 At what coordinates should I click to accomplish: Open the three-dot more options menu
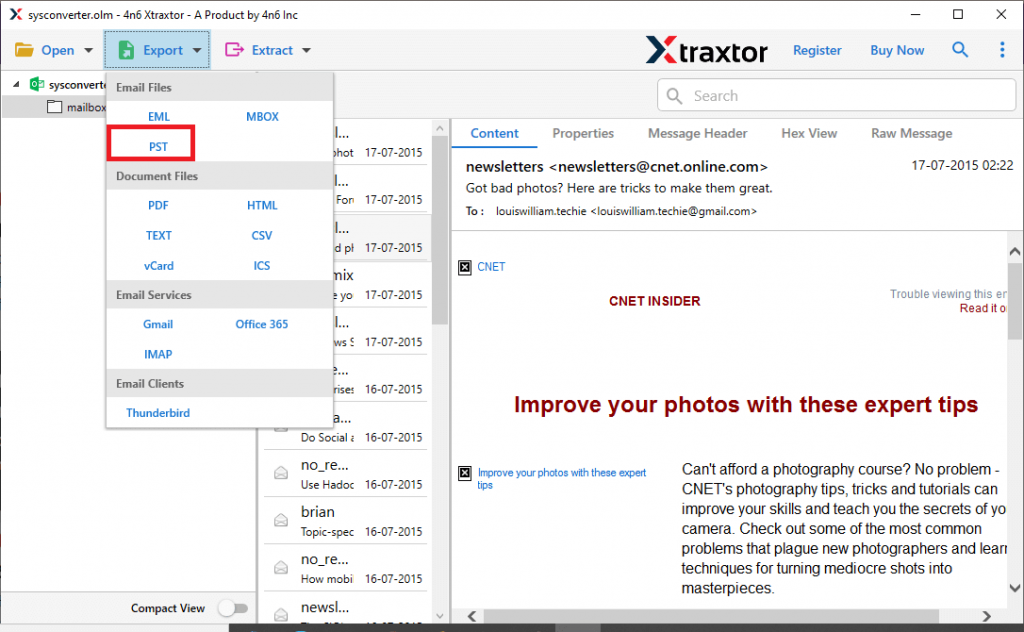[x=1002, y=50]
